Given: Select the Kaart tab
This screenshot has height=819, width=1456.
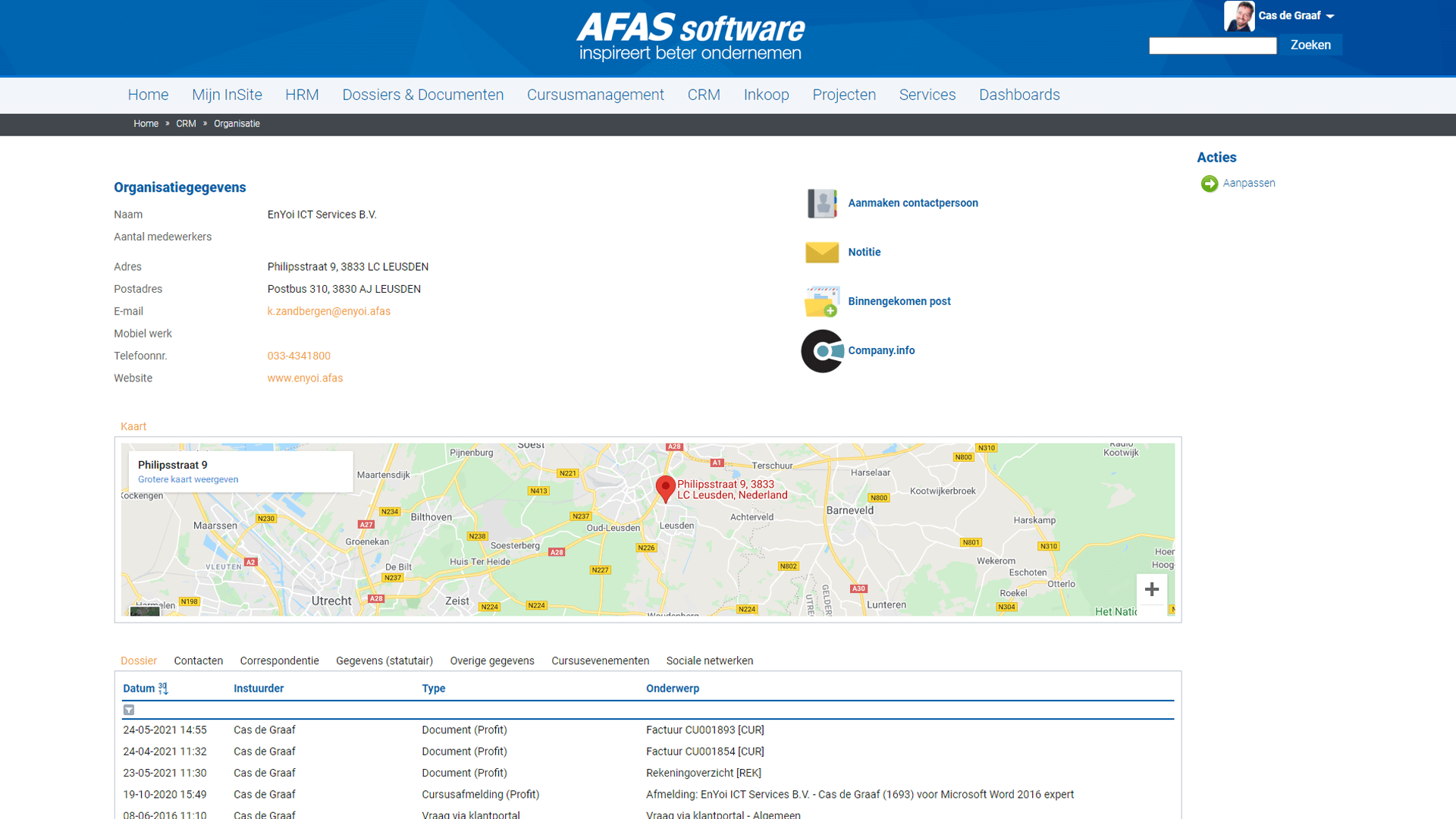Looking at the screenshot, I should (x=133, y=427).
